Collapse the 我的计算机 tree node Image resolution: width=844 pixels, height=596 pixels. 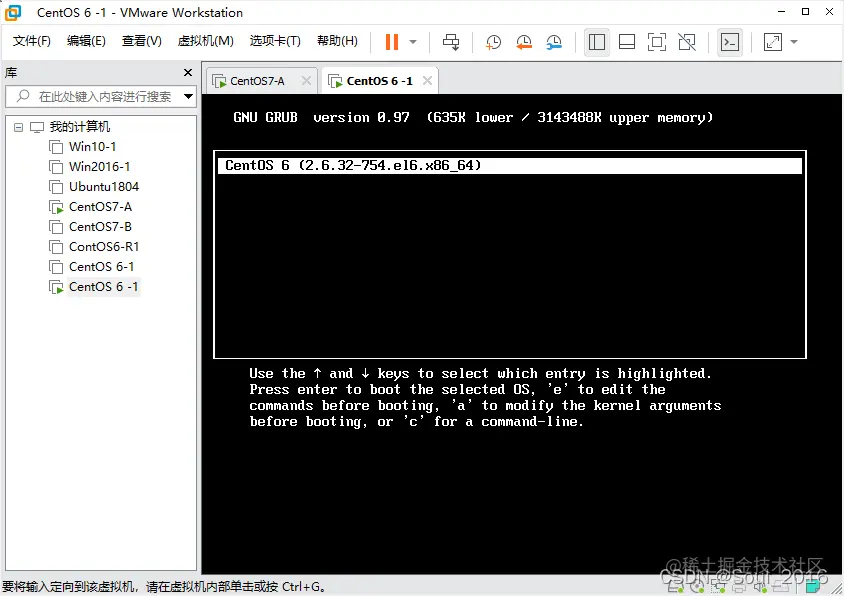pos(18,127)
